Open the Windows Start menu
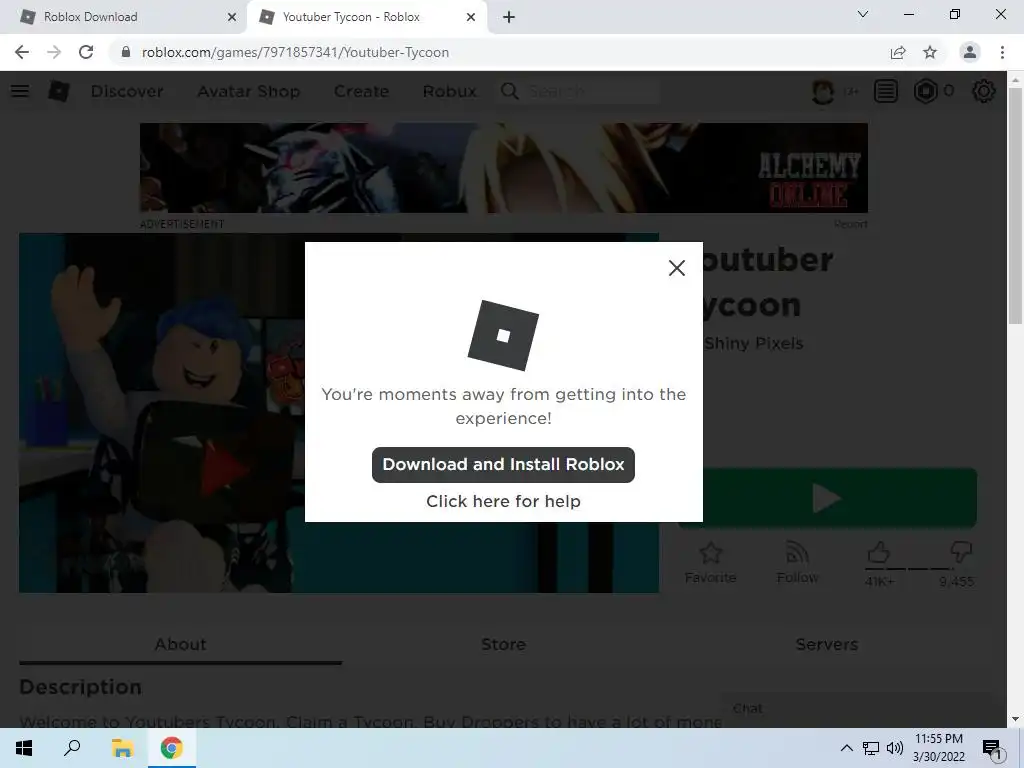 tap(24, 748)
